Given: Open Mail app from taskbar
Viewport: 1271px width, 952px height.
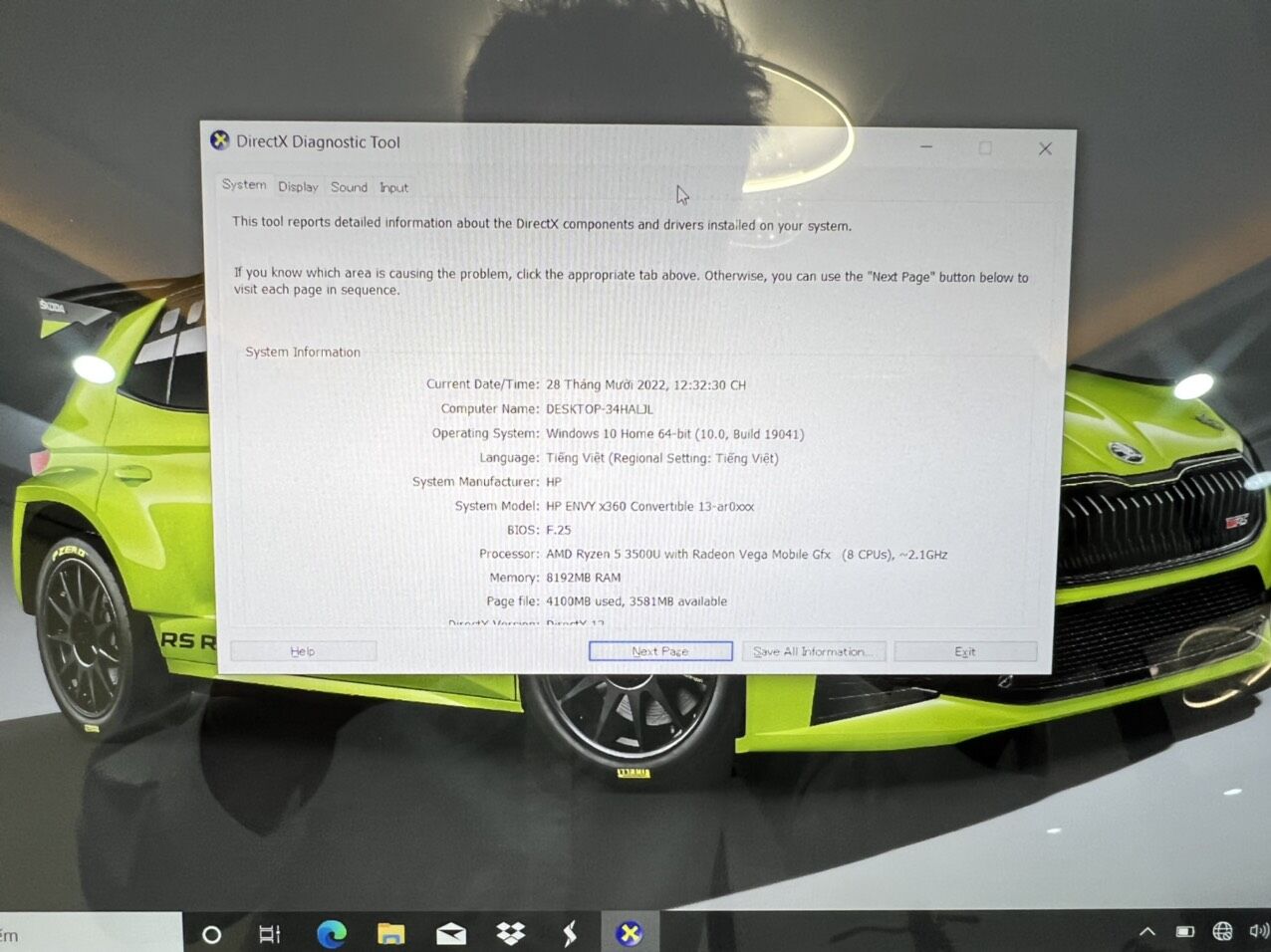Looking at the screenshot, I should pos(451,934).
